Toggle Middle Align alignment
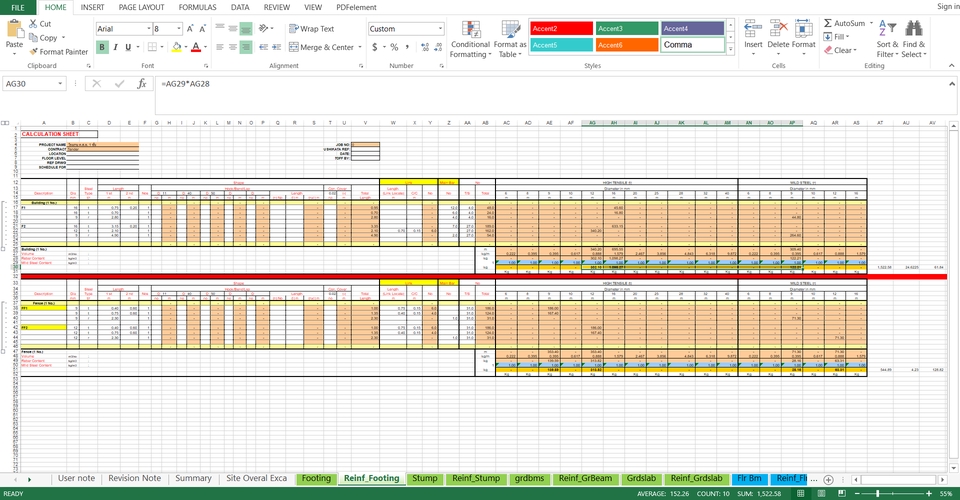The height and width of the screenshot is (500, 960). [233, 29]
